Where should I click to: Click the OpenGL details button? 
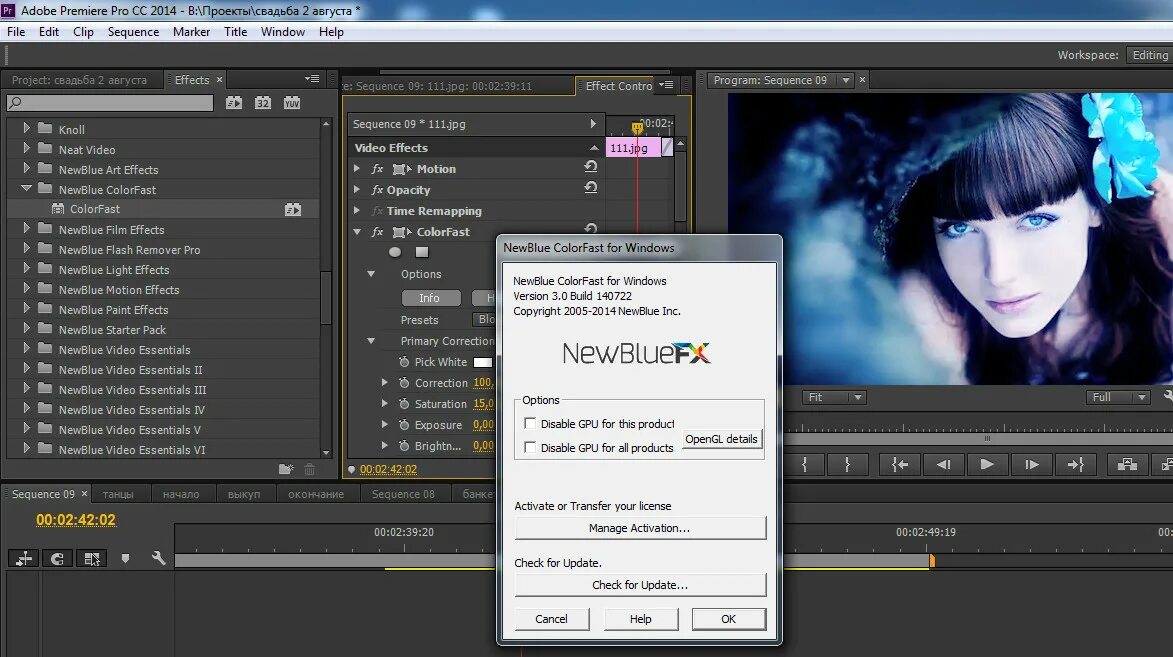point(721,439)
